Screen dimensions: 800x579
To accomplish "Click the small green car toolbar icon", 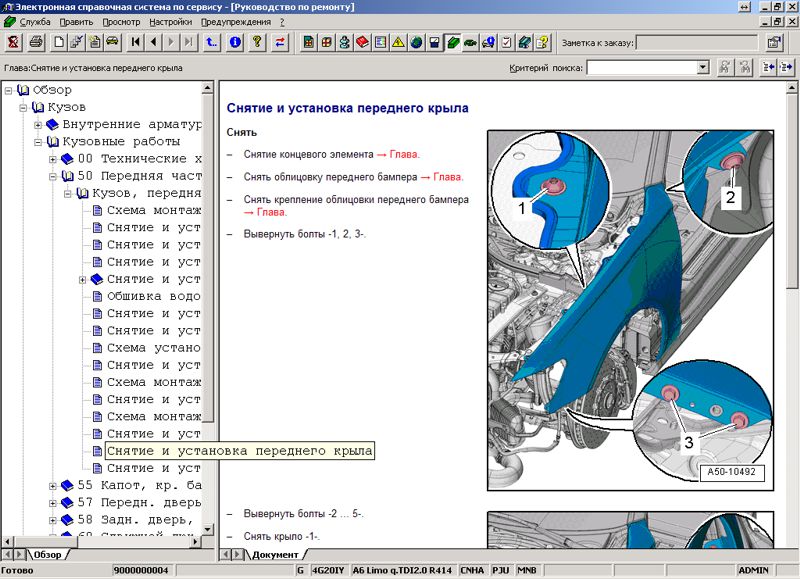I will pos(470,42).
